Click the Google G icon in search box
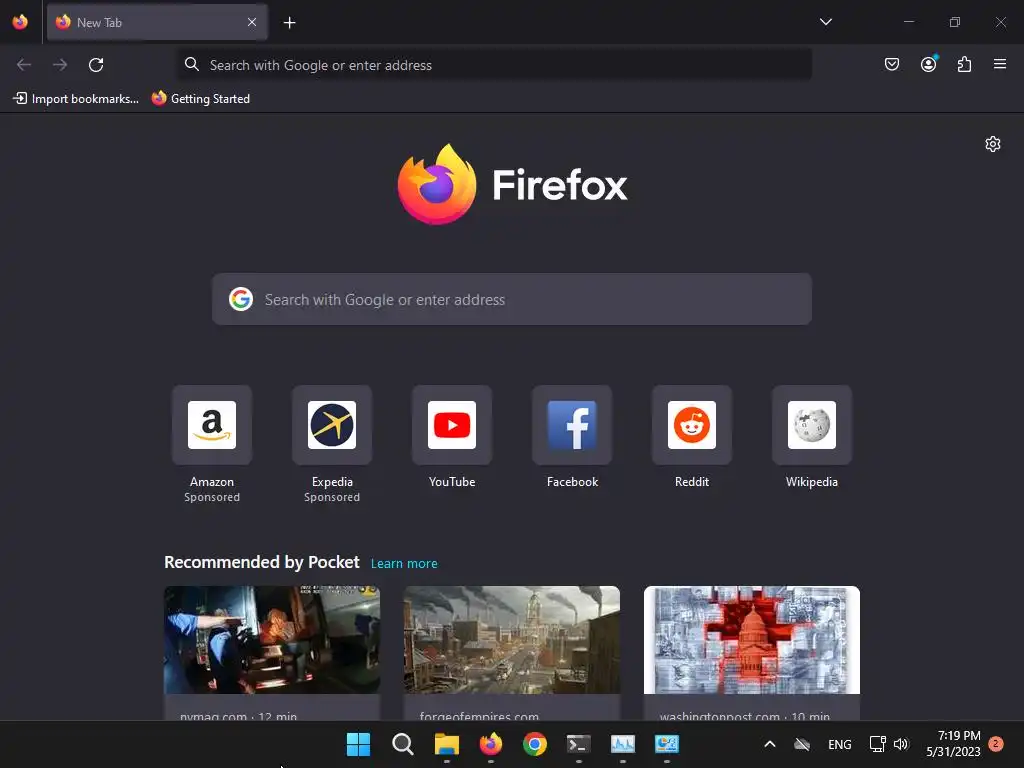1024x768 pixels. tap(241, 299)
